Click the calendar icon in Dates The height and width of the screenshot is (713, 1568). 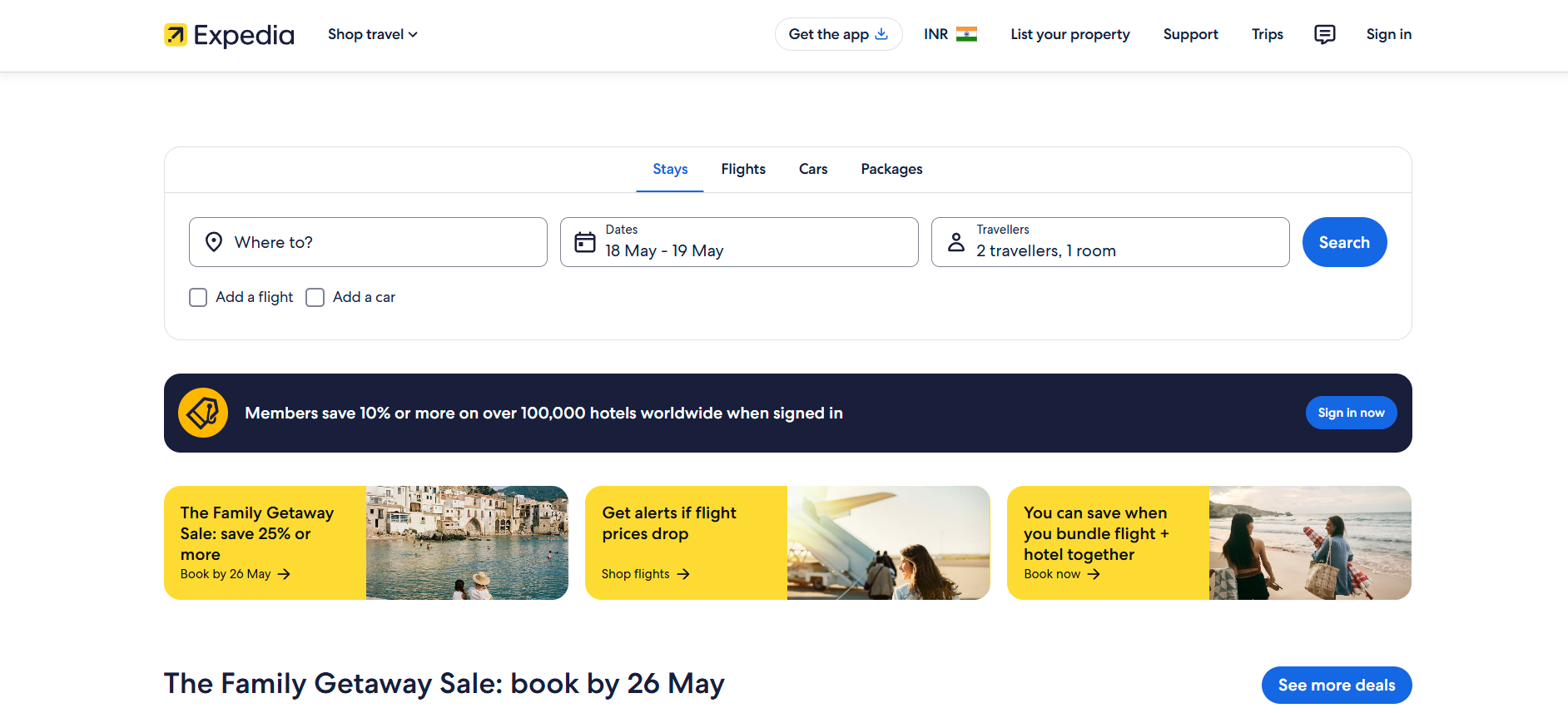click(585, 242)
